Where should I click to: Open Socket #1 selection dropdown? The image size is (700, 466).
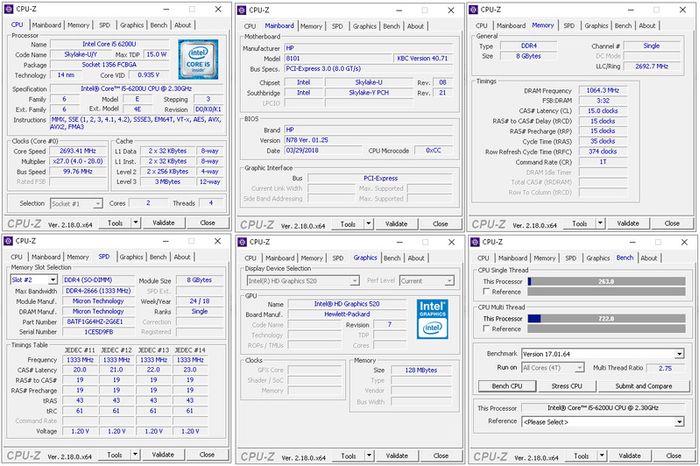(97, 204)
